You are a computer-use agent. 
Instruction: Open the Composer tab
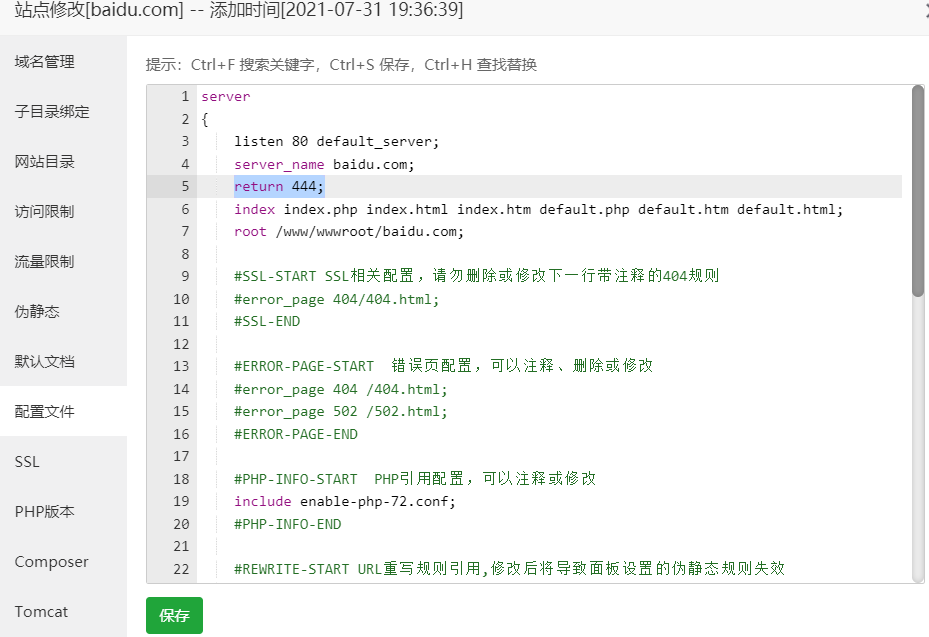(x=52, y=562)
